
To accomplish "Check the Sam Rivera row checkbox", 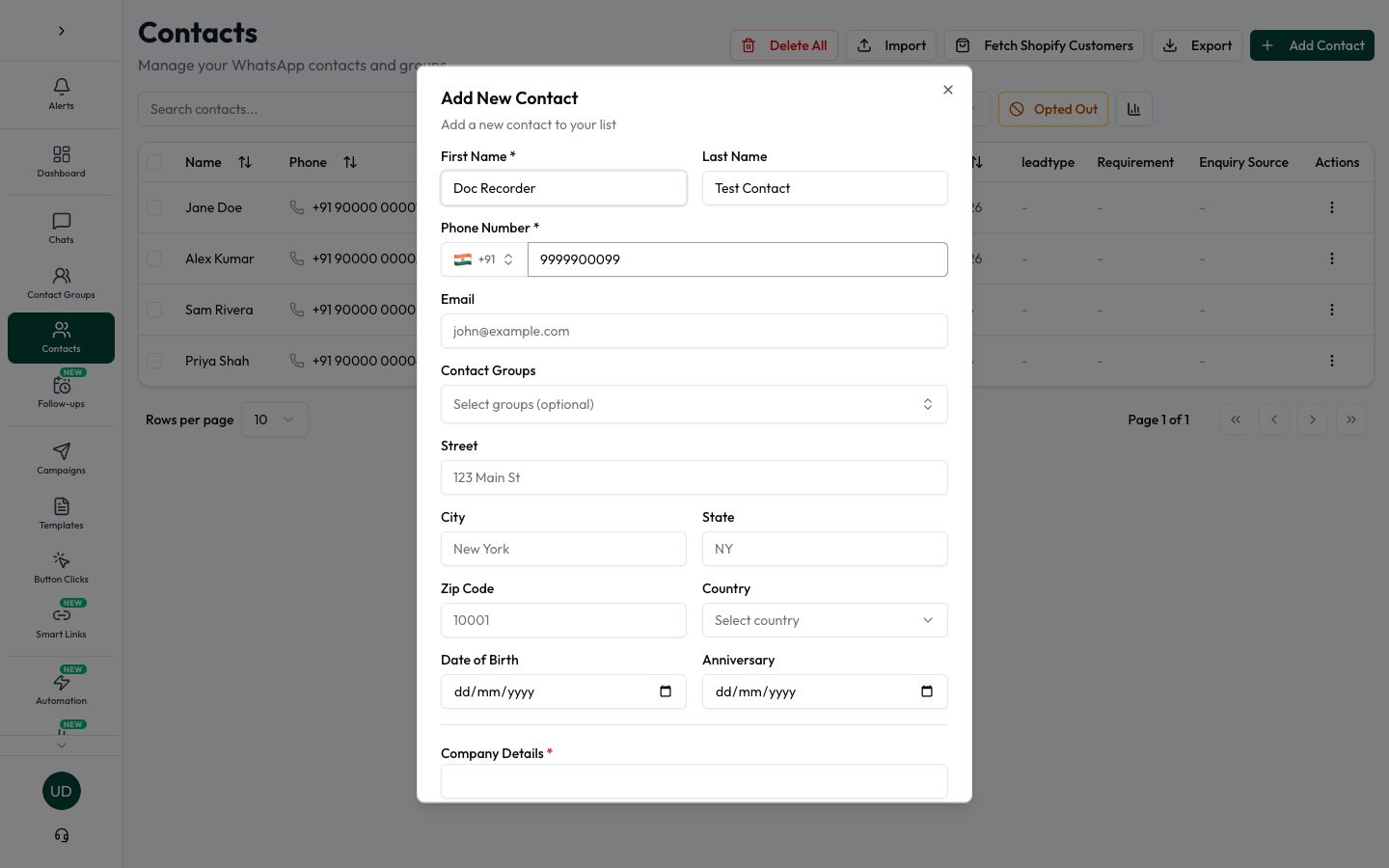I will [x=154, y=310].
